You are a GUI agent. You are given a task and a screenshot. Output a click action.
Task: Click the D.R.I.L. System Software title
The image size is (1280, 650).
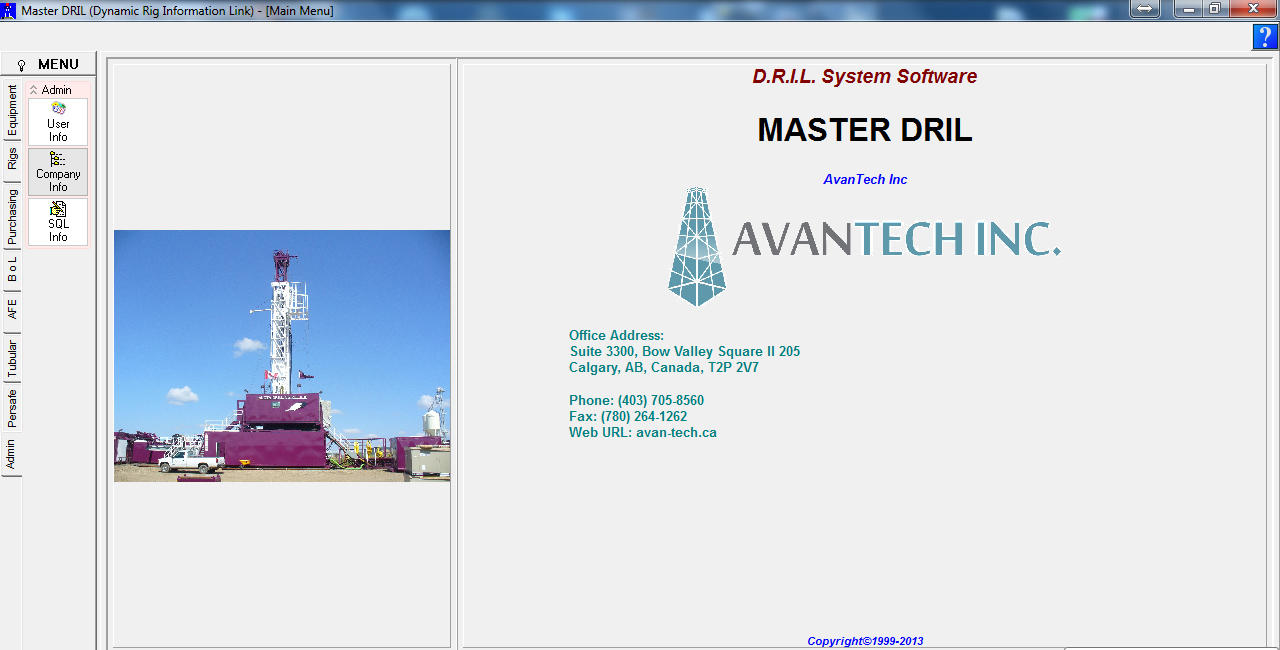[x=865, y=77]
